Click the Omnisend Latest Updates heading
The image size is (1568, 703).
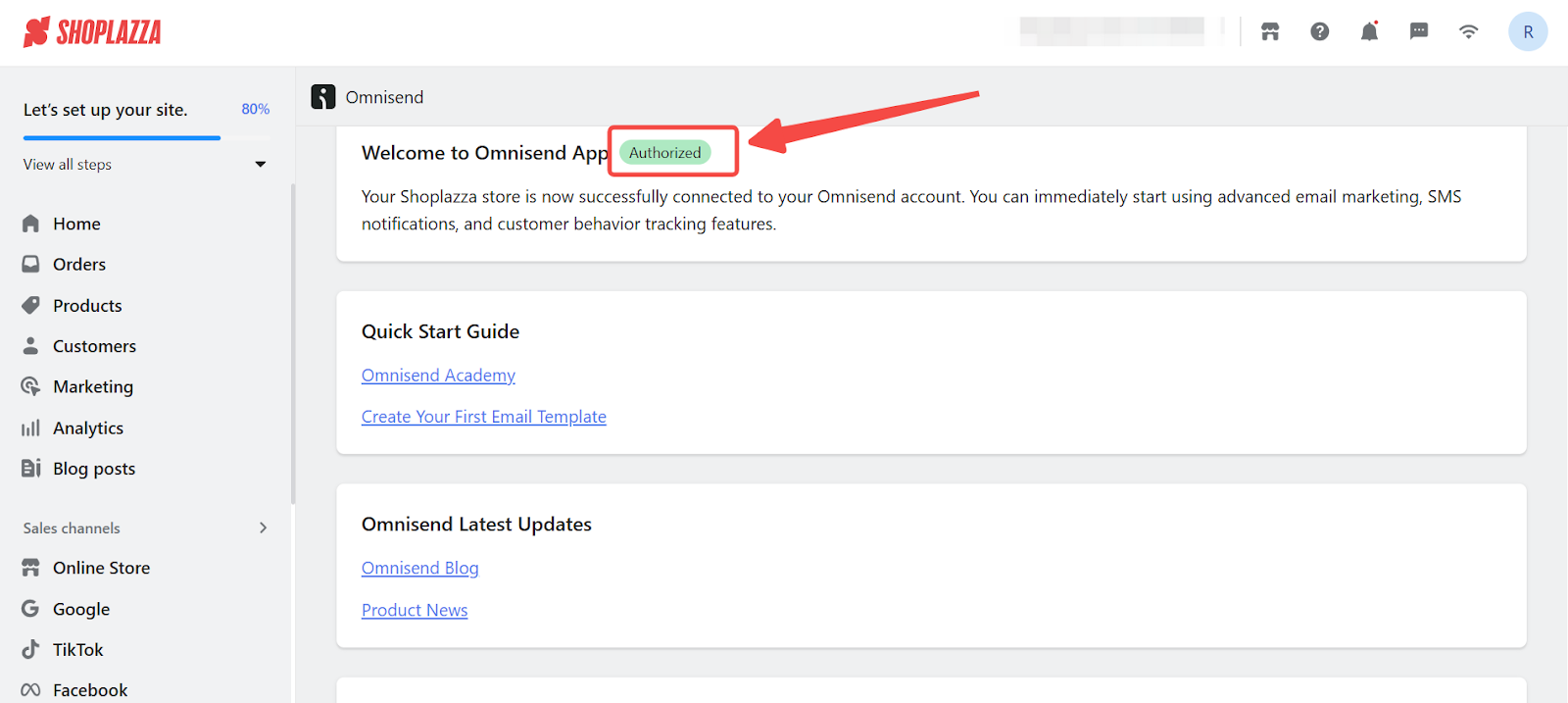pos(477,525)
